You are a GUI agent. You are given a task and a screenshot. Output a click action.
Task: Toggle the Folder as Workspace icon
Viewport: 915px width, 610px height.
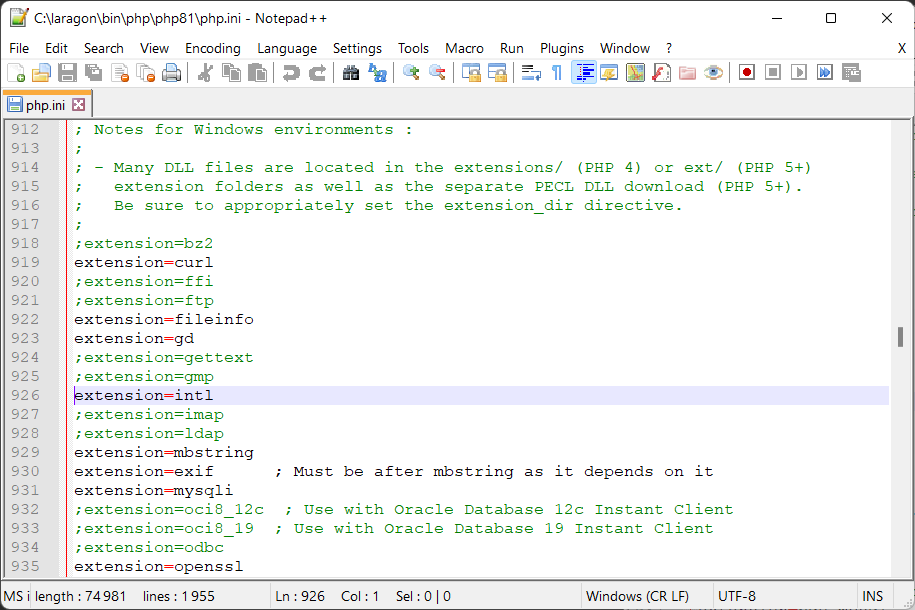[x=687, y=73]
